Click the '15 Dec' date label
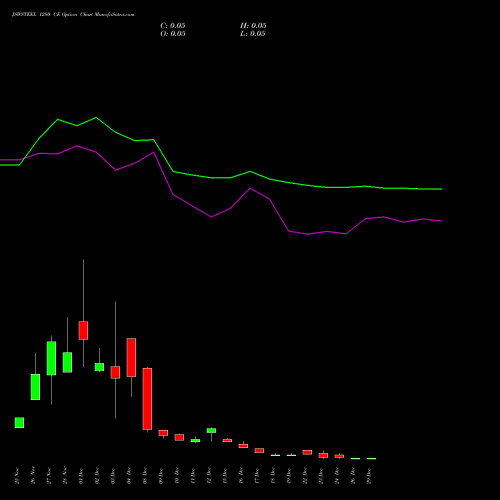Viewport: 500px width, 500px height. pos(225,476)
